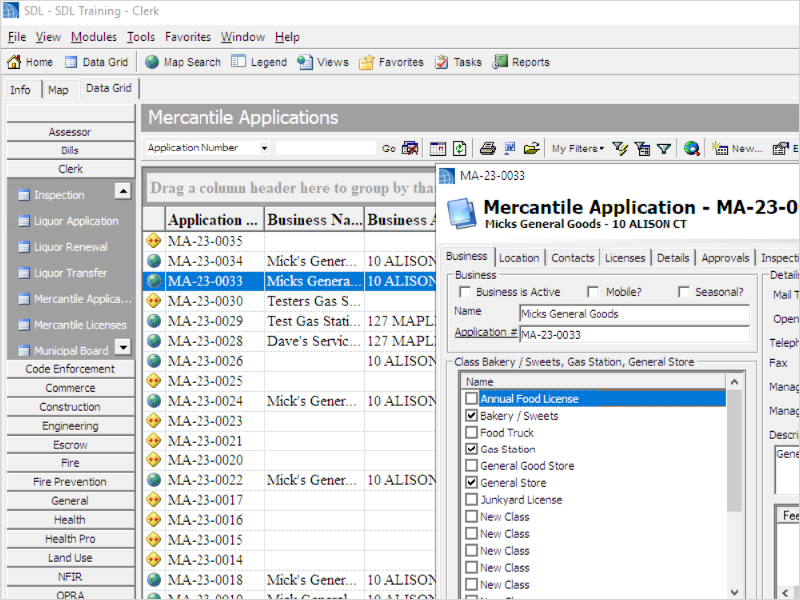Open Application Number search dropdown

click(x=264, y=148)
